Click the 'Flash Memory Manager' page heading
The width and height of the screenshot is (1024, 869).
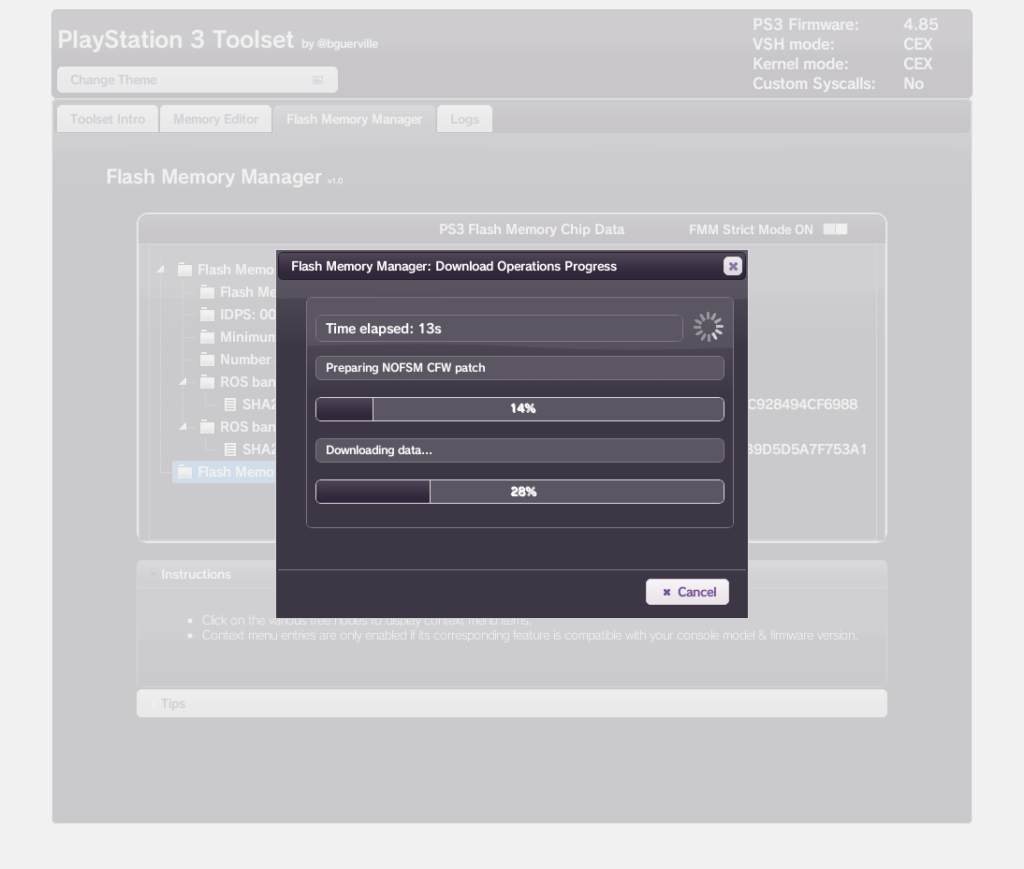pyautogui.click(x=214, y=177)
